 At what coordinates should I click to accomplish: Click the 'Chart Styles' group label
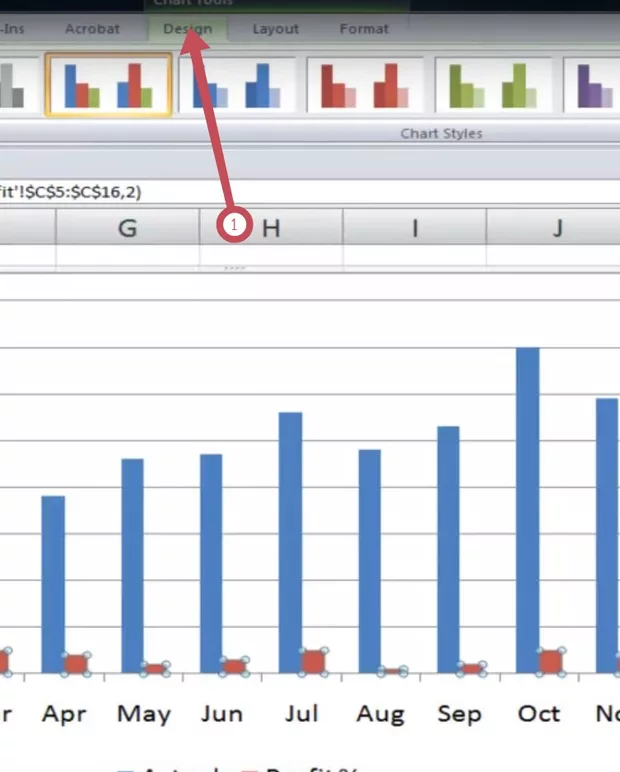[x=441, y=133]
